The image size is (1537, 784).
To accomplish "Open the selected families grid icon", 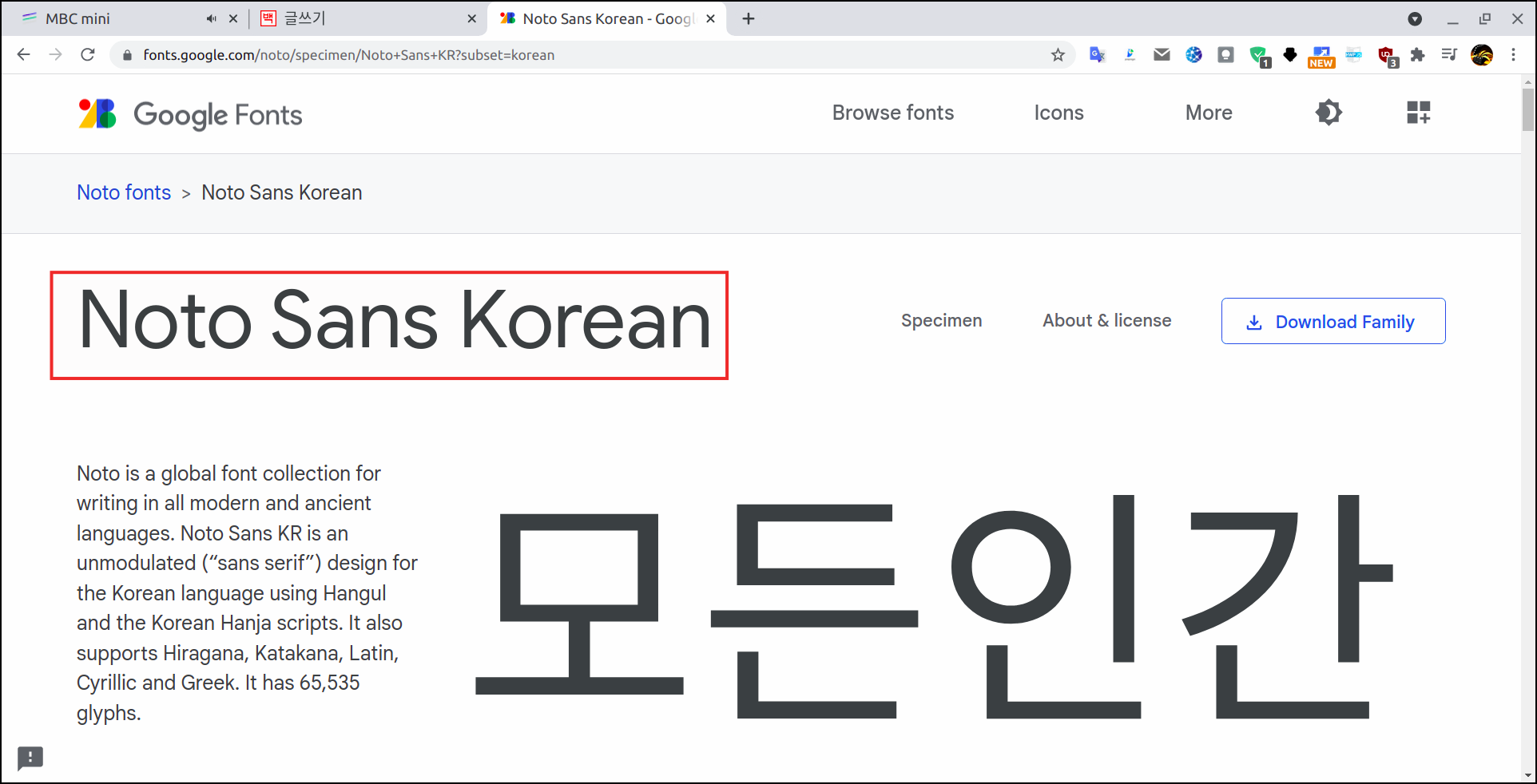I will coord(1419,113).
